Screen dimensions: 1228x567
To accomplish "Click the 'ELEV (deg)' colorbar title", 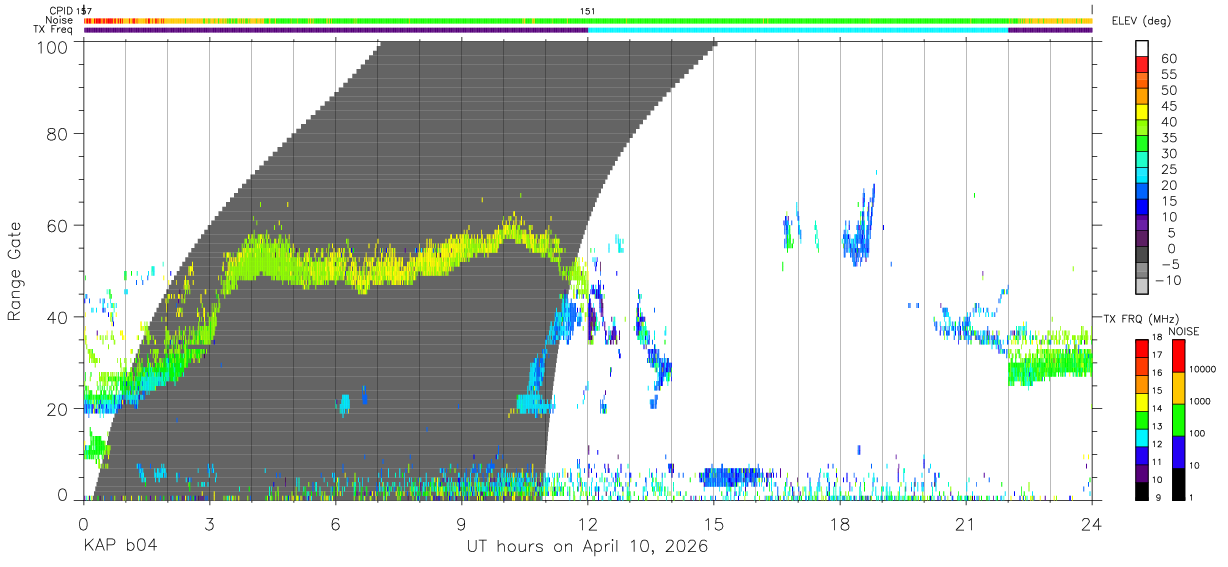I will [x=1141, y=20].
